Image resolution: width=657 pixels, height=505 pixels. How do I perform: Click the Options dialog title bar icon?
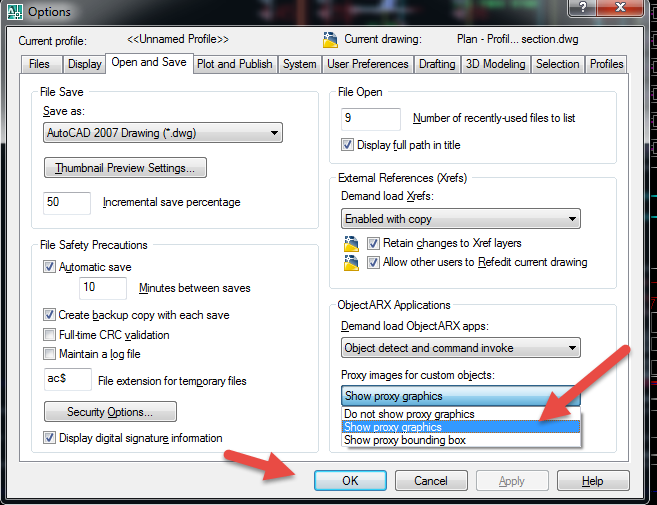[13, 11]
